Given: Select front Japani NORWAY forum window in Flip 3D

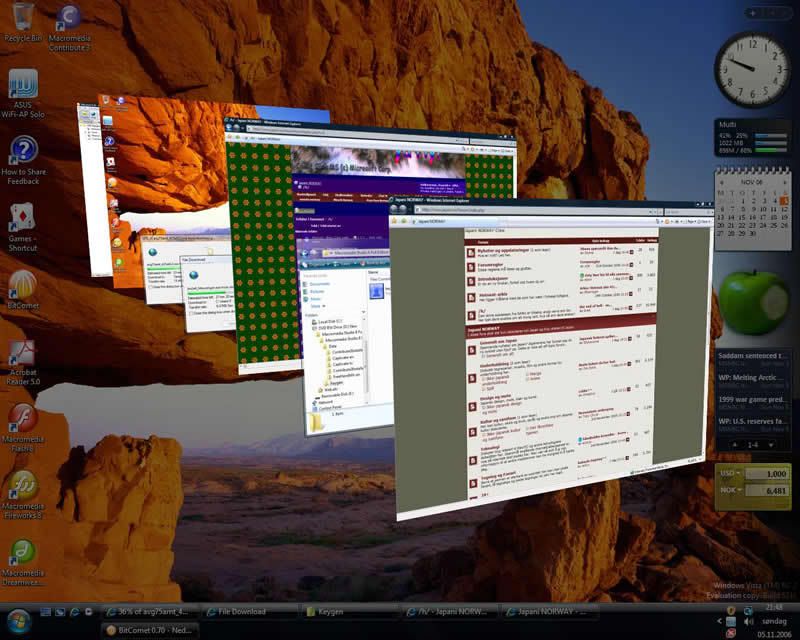Looking at the screenshot, I should point(551,357).
